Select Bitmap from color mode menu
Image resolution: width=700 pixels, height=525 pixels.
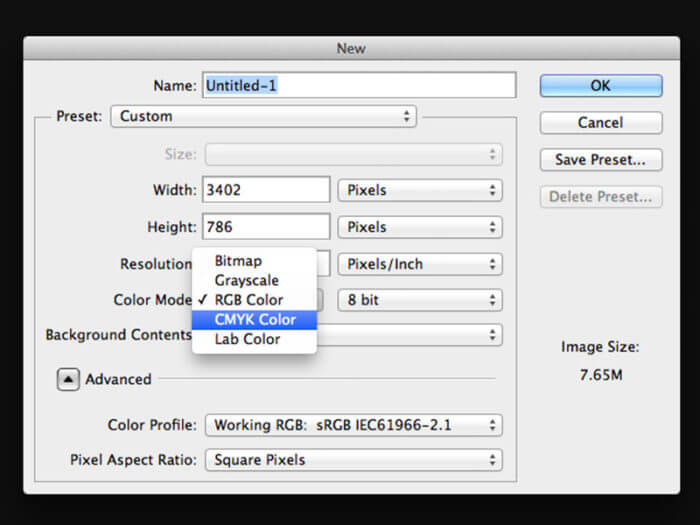pos(238,261)
